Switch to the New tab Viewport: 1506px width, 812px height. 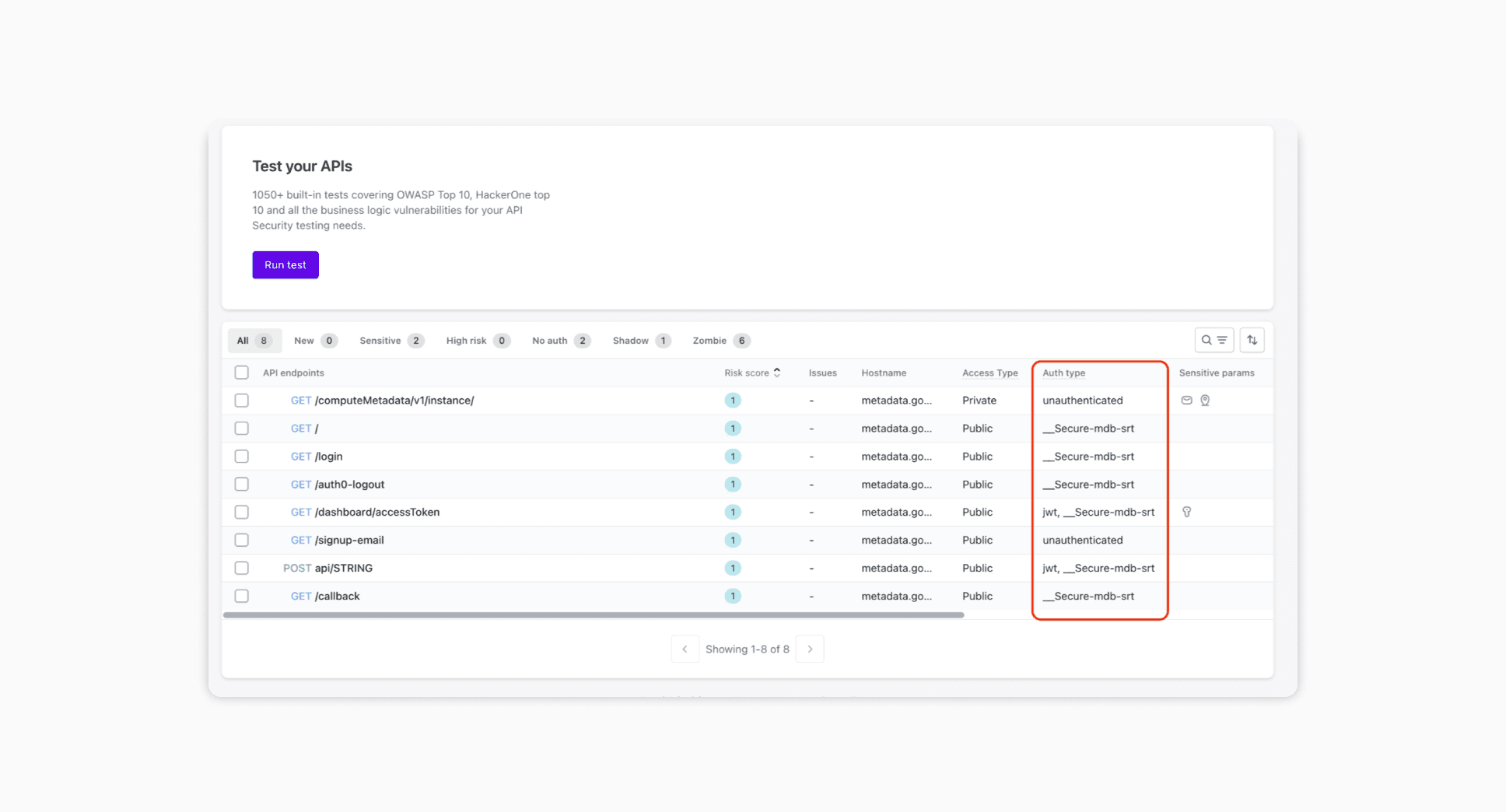coord(315,341)
